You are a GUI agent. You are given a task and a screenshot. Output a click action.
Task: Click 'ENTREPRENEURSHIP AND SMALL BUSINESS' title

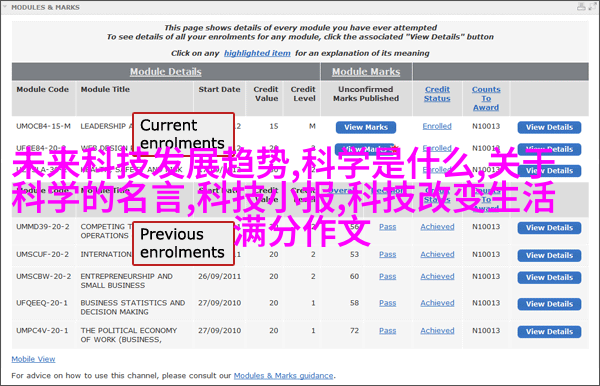pyautogui.click(x=127, y=281)
